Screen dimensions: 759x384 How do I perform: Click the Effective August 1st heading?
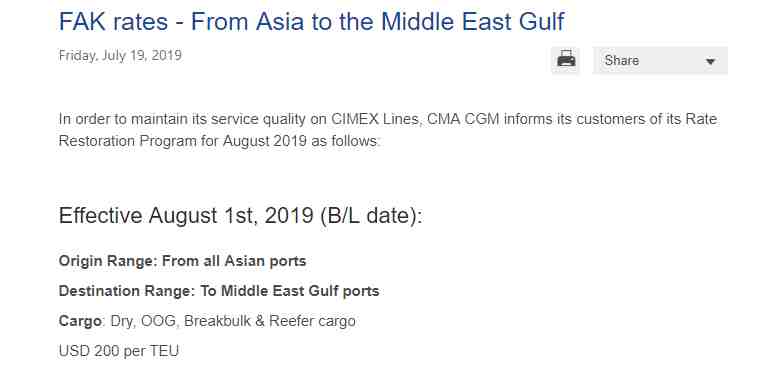tap(240, 215)
